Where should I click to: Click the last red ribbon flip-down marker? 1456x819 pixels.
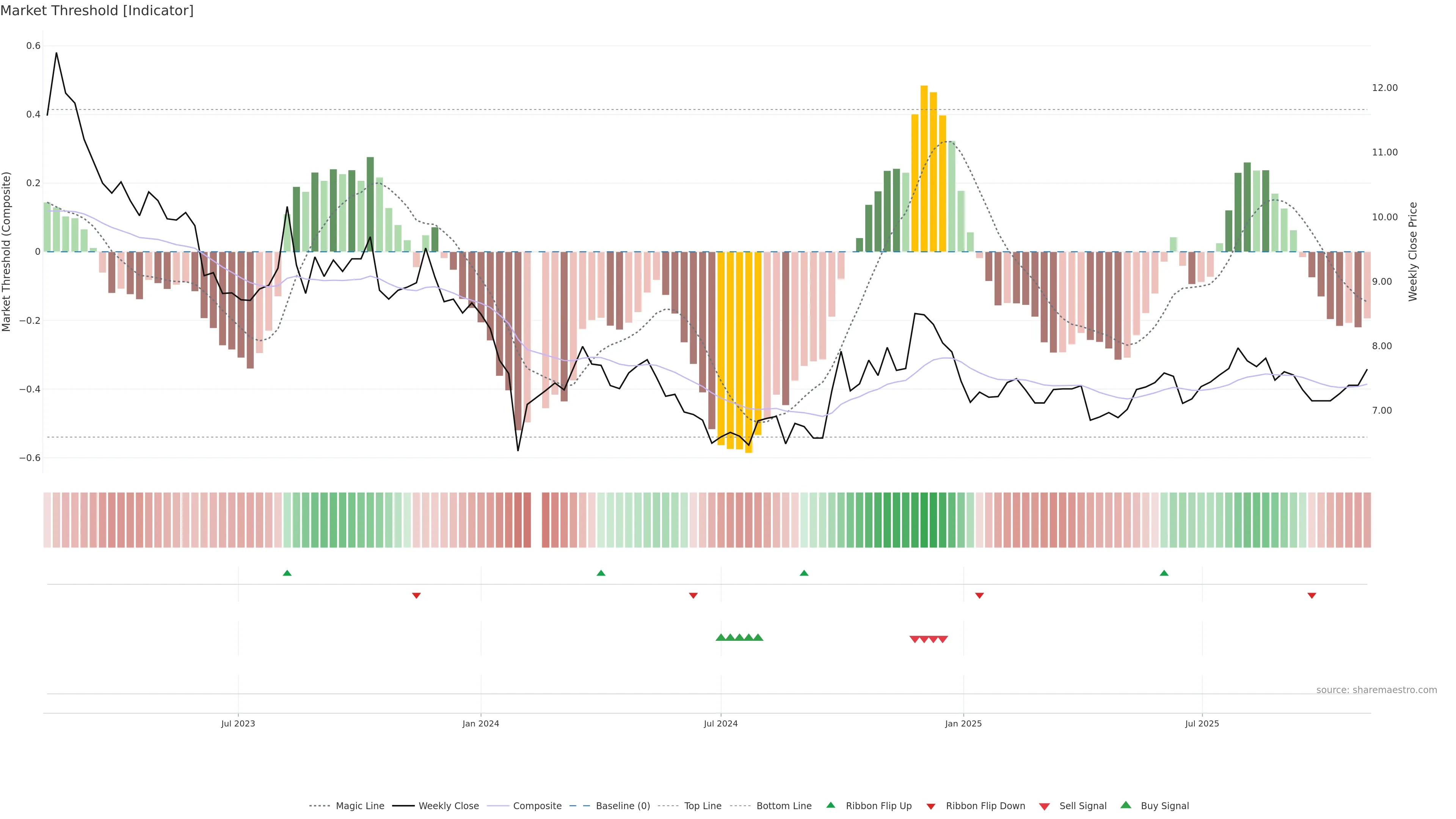[x=1312, y=596]
